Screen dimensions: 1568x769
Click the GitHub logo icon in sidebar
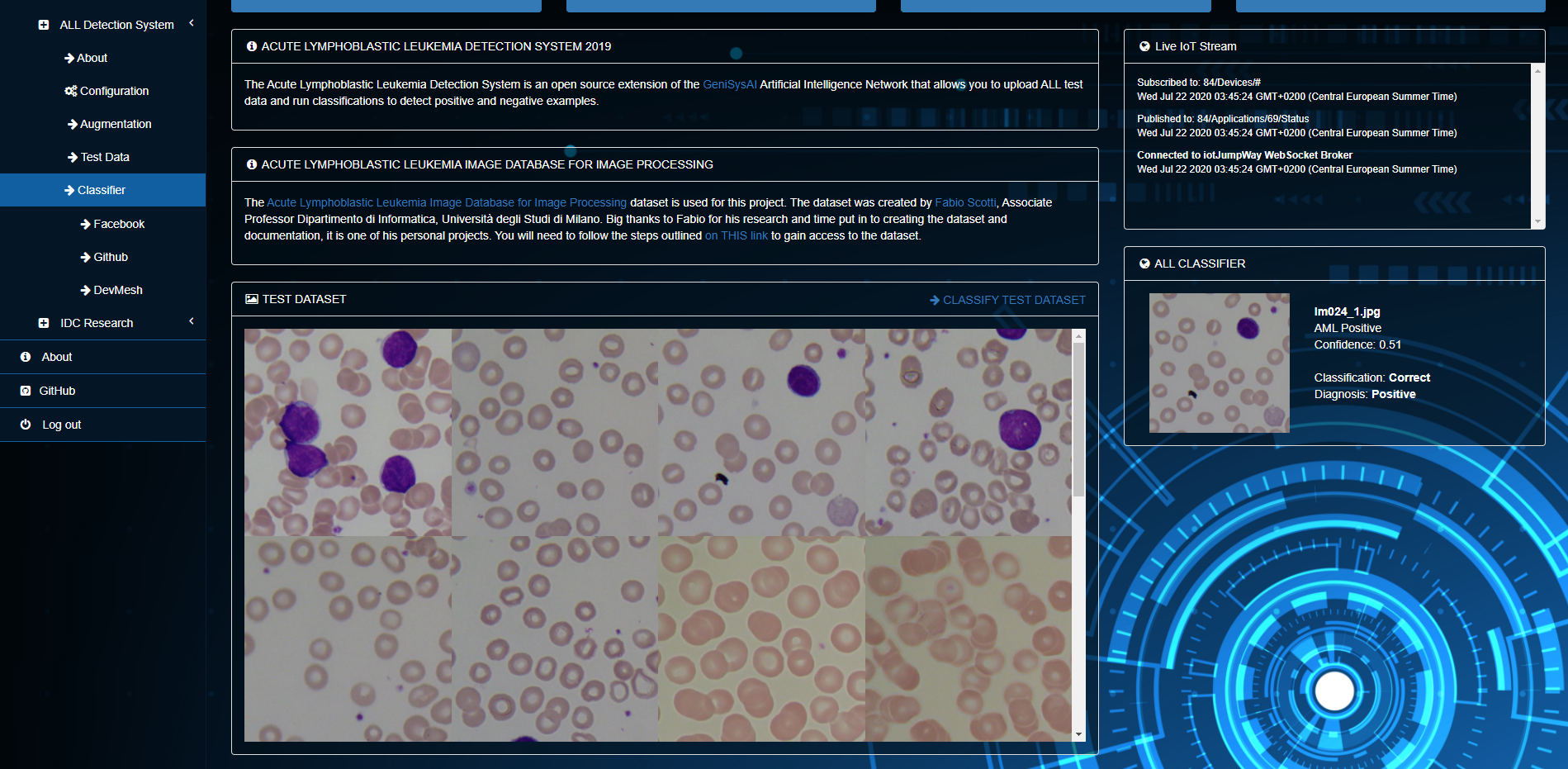pyautogui.click(x=26, y=391)
